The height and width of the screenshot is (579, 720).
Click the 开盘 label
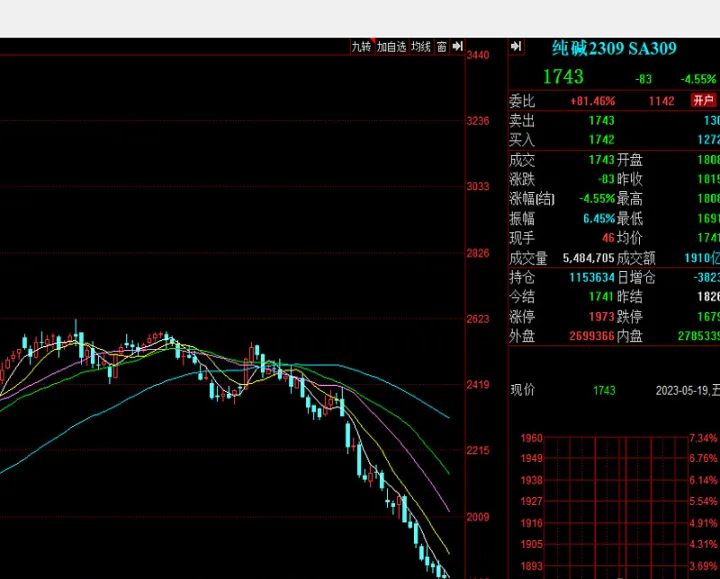pos(630,160)
